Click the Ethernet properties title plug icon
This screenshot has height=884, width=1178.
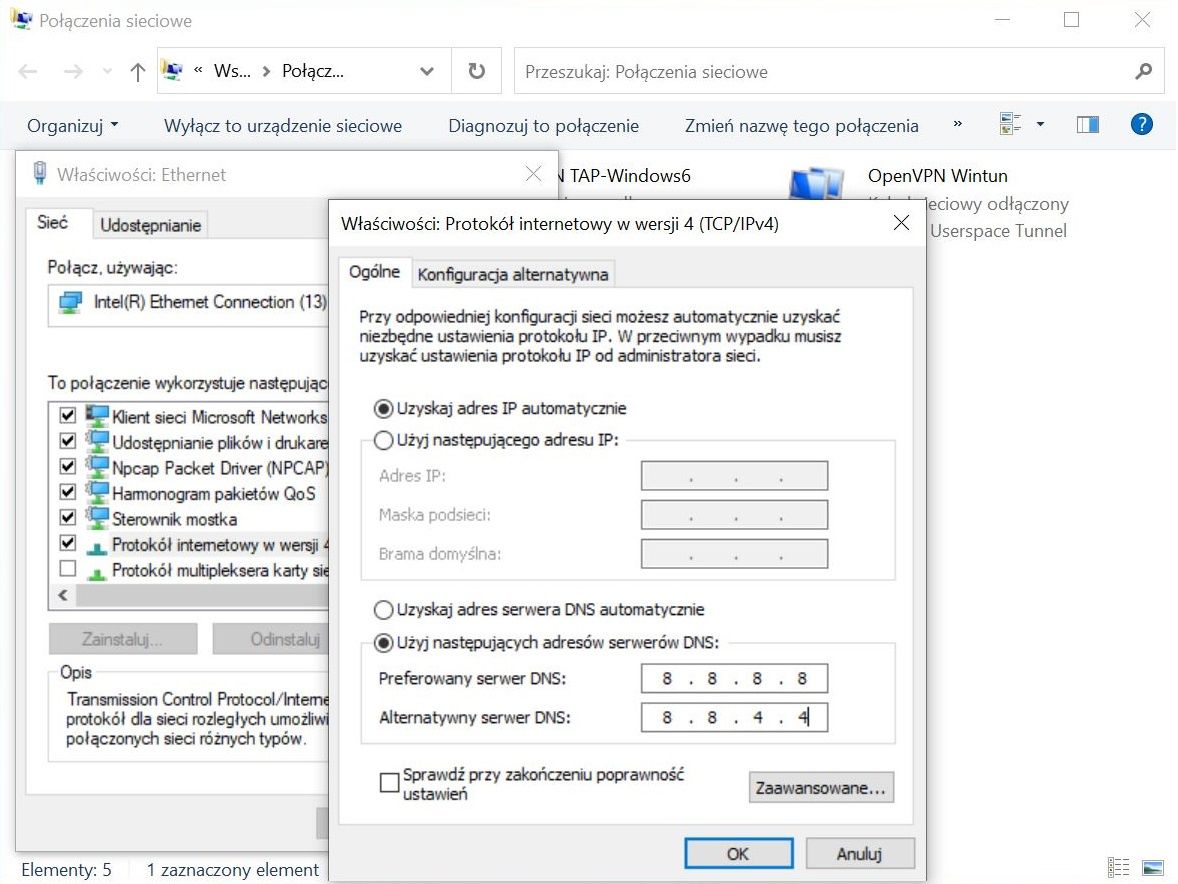pyautogui.click(x=41, y=173)
